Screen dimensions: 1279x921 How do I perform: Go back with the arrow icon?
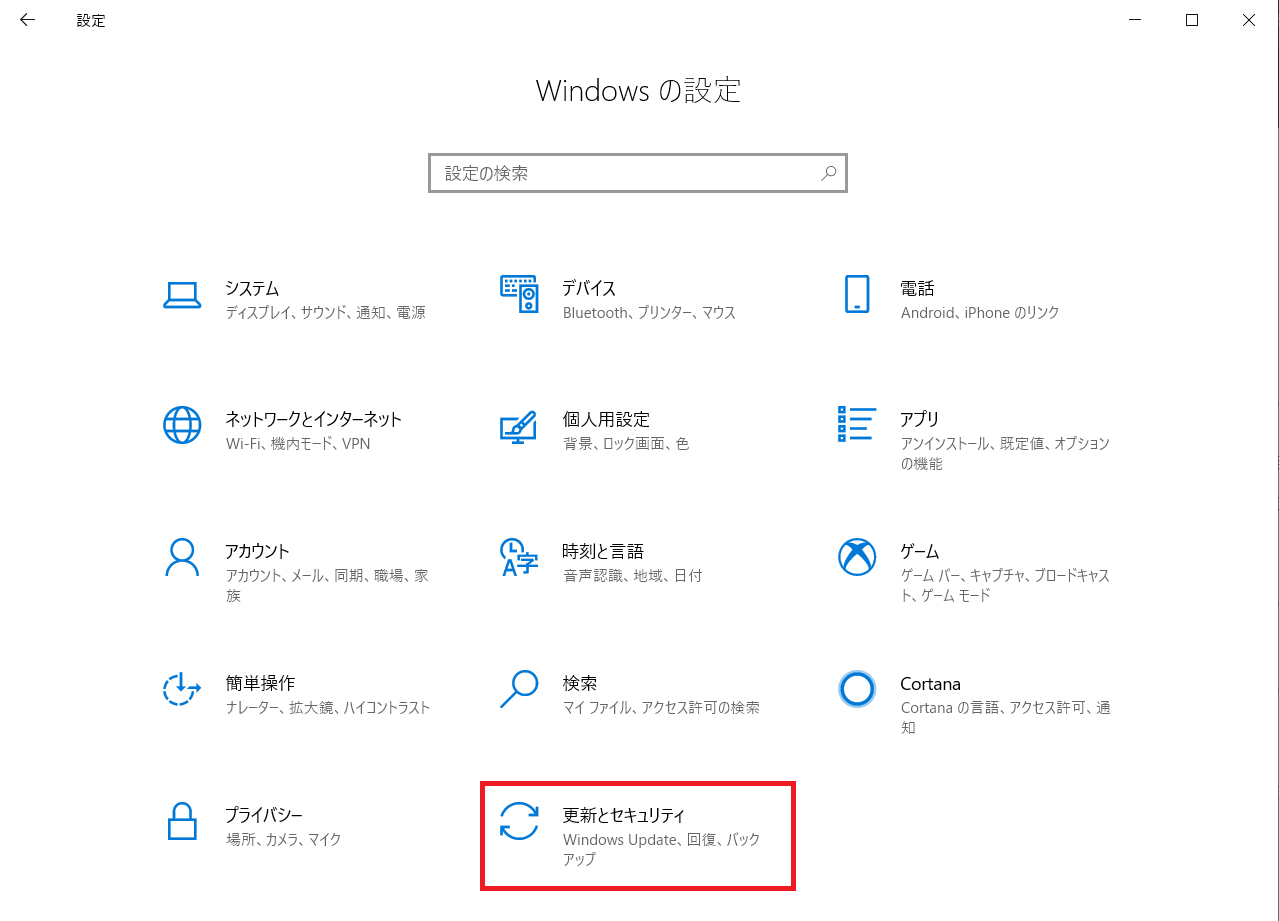pyautogui.click(x=27, y=20)
